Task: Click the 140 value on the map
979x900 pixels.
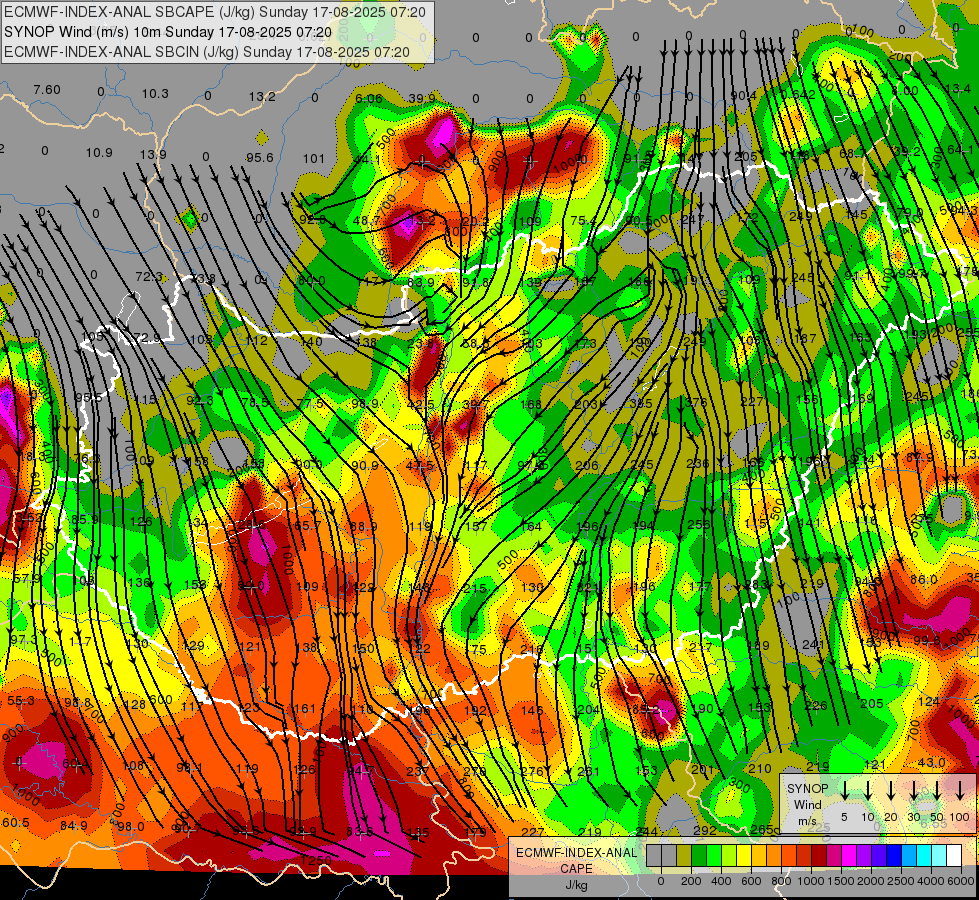Action: 311,342
